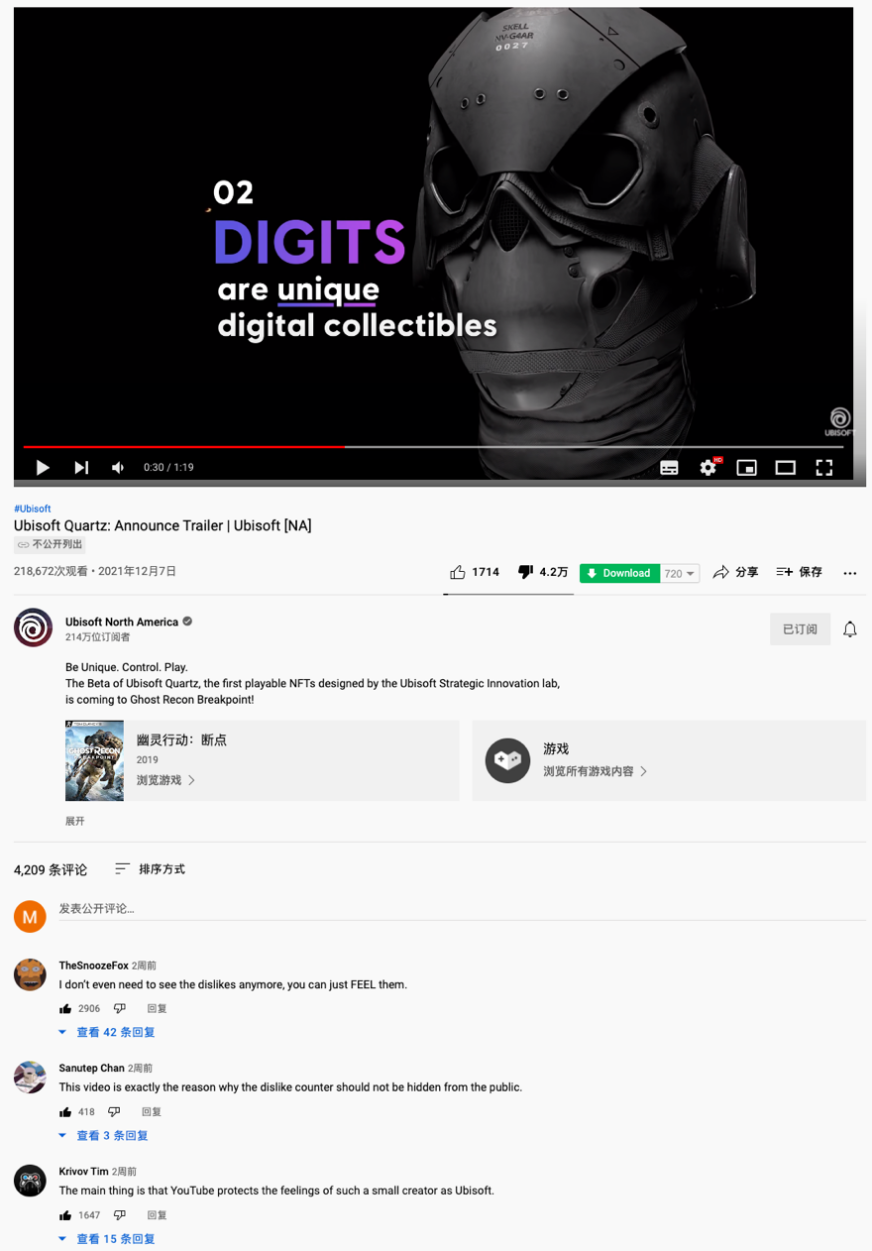Enable miniplayer mode icon
The height and width of the screenshot is (1251, 872).
tap(747, 467)
